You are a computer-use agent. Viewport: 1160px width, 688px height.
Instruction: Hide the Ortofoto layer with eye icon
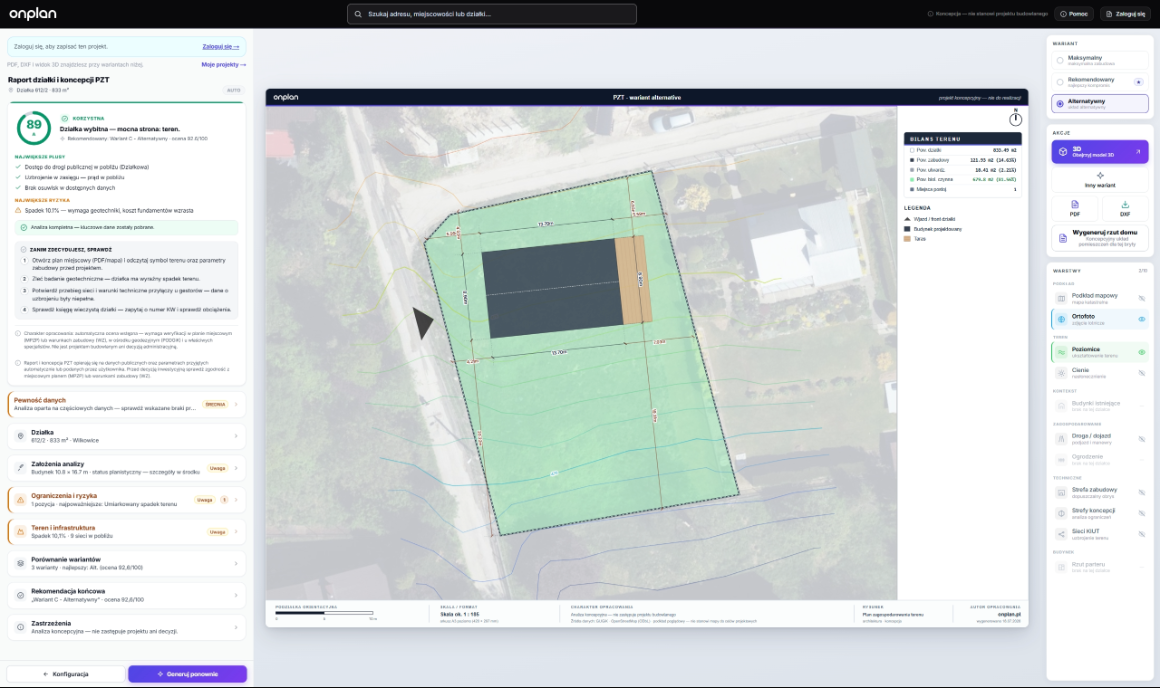click(1142, 320)
